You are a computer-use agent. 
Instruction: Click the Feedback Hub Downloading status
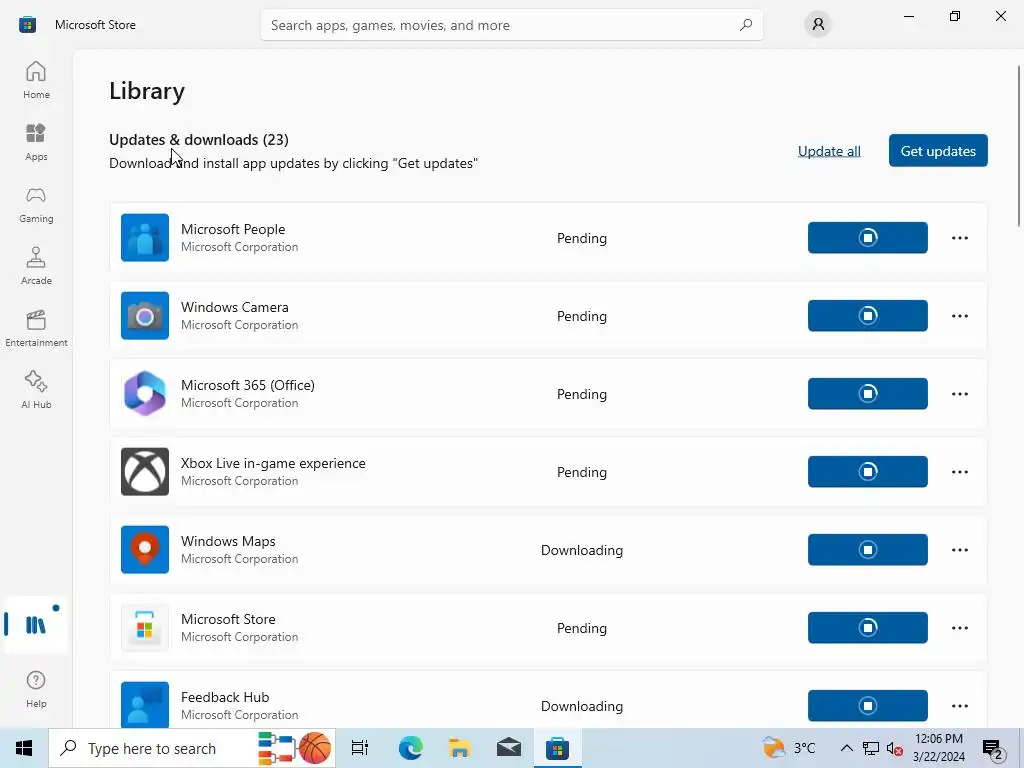coord(582,706)
